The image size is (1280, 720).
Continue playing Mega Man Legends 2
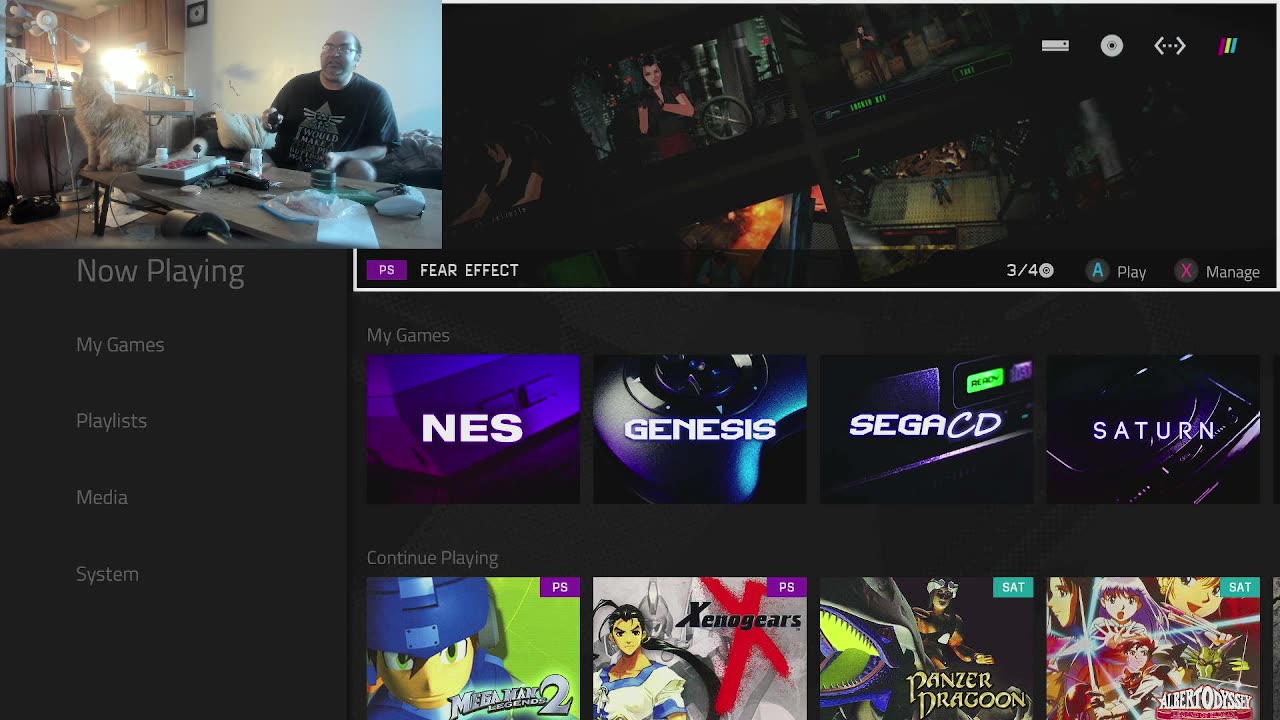tap(473, 648)
